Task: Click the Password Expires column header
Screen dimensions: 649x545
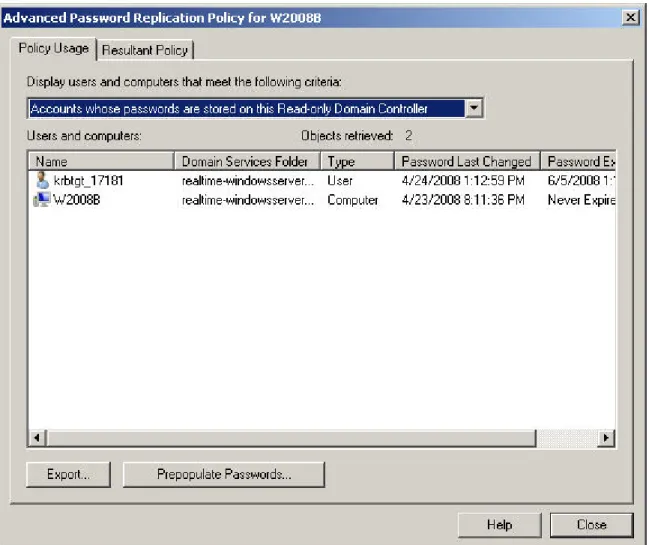Action: [578, 161]
